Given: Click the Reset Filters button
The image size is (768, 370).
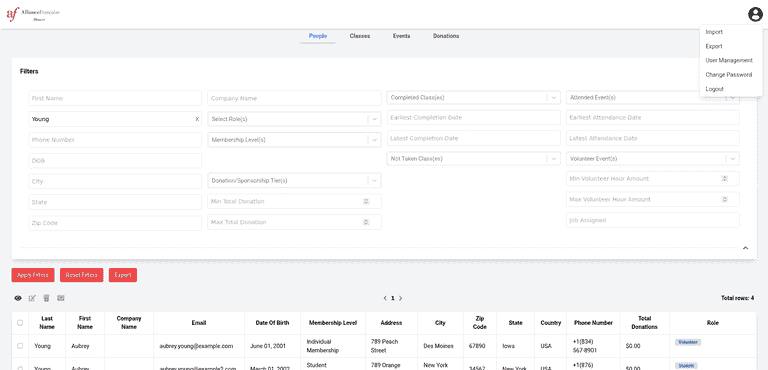Looking at the screenshot, I should click(82, 275).
